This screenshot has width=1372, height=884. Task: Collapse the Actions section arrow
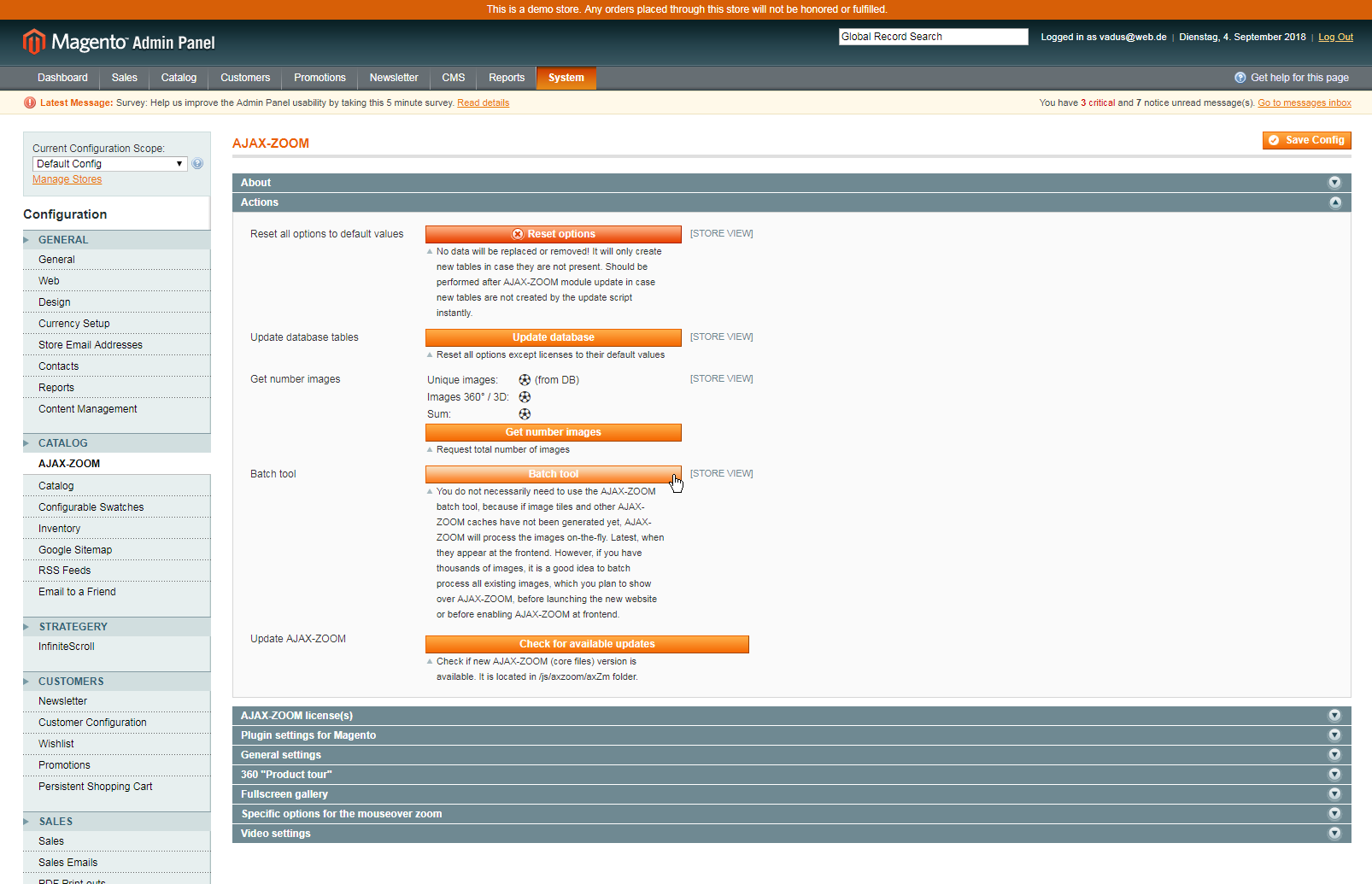[x=1334, y=202]
